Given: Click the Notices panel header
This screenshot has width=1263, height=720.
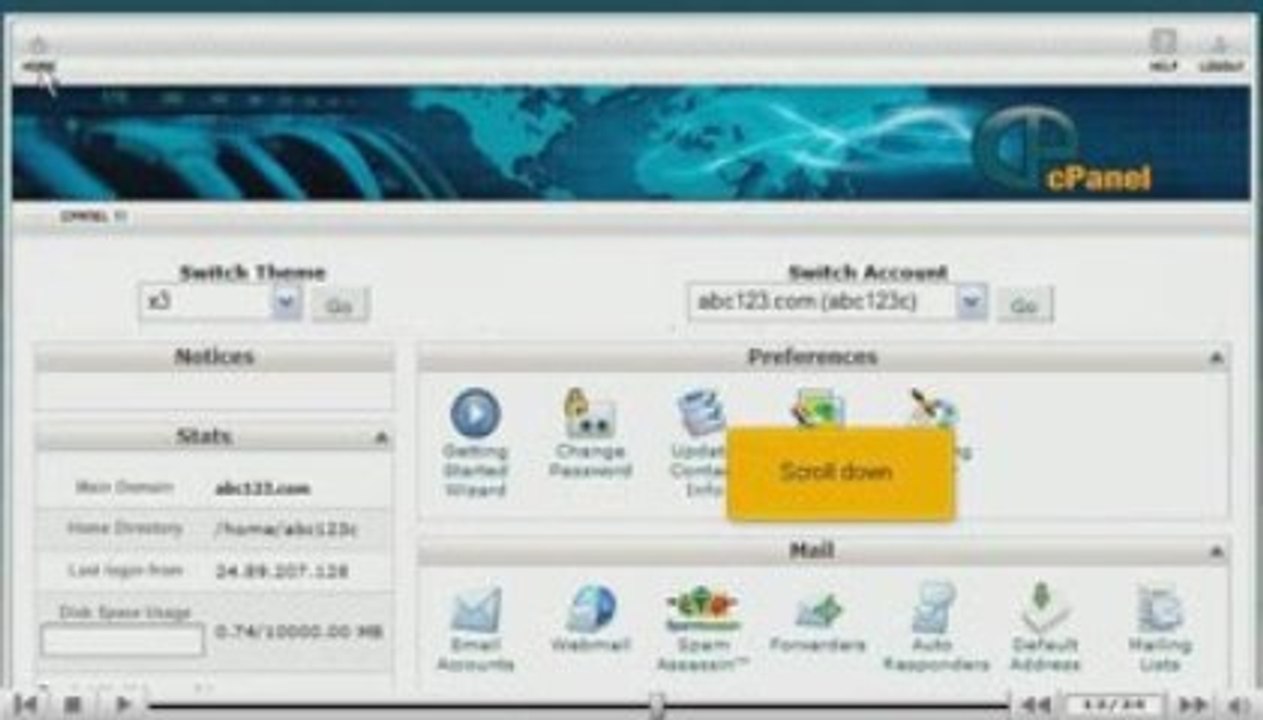Looking at the screenshot, I should tap(214, 357).
